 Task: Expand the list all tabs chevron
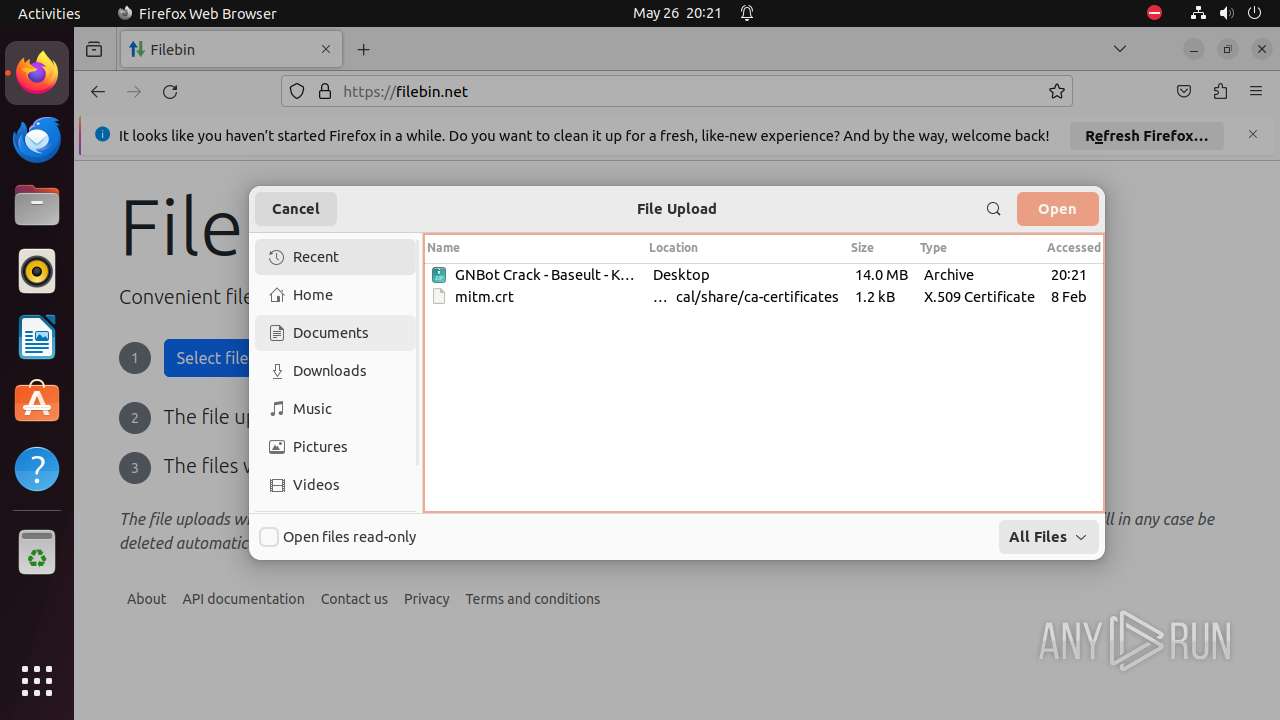pos(1120,49)
